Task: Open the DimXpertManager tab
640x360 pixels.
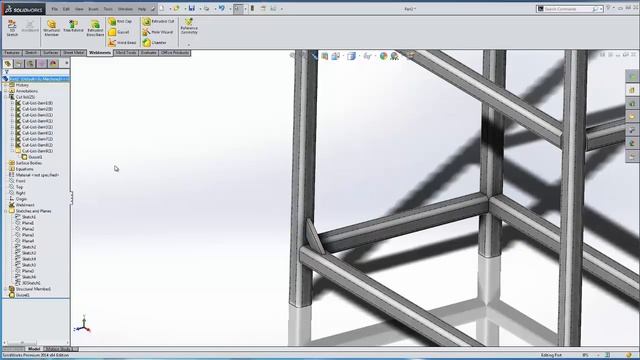Action: point(42,64)
